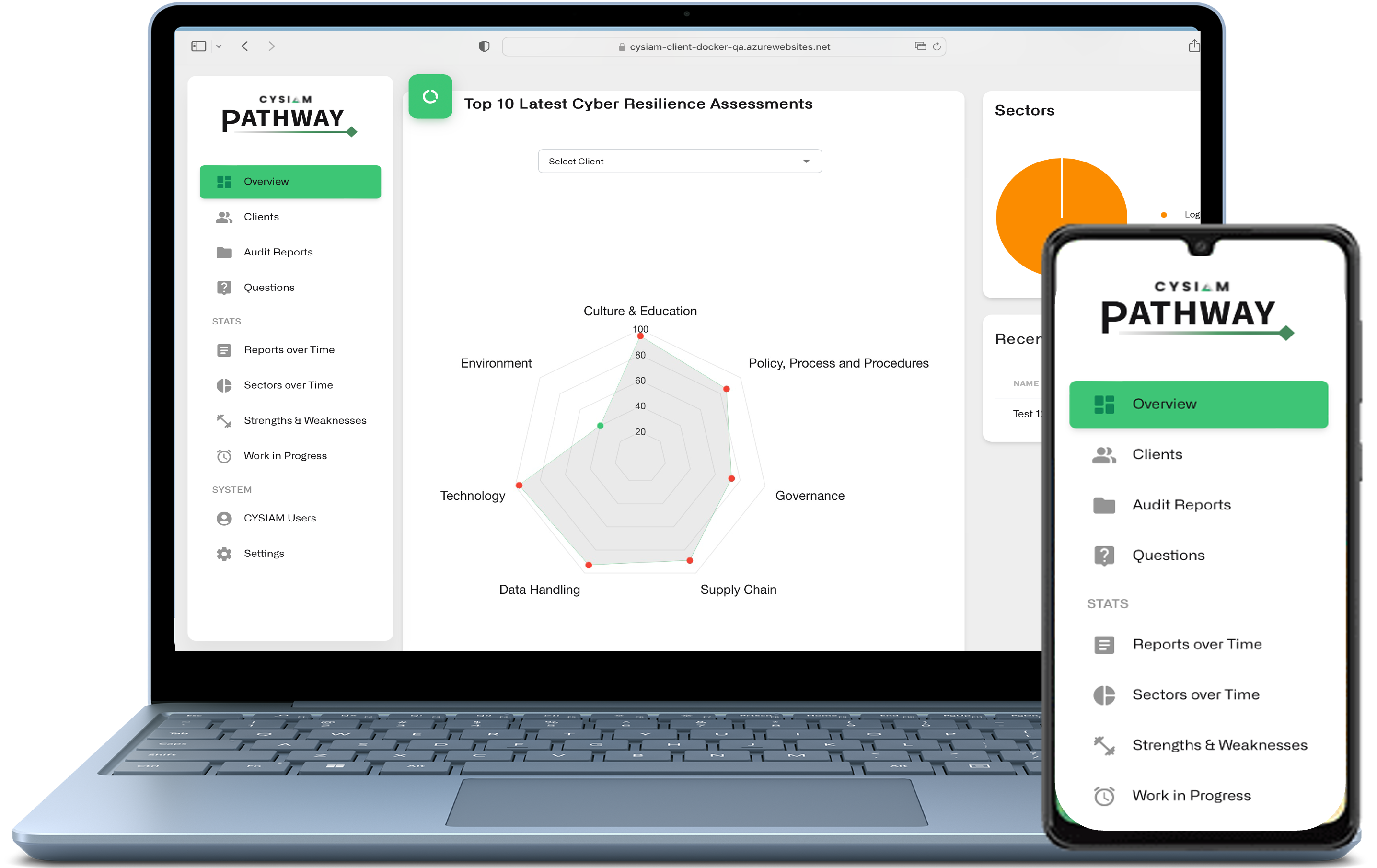Click the Reports over Time list icon

(222, 349)
